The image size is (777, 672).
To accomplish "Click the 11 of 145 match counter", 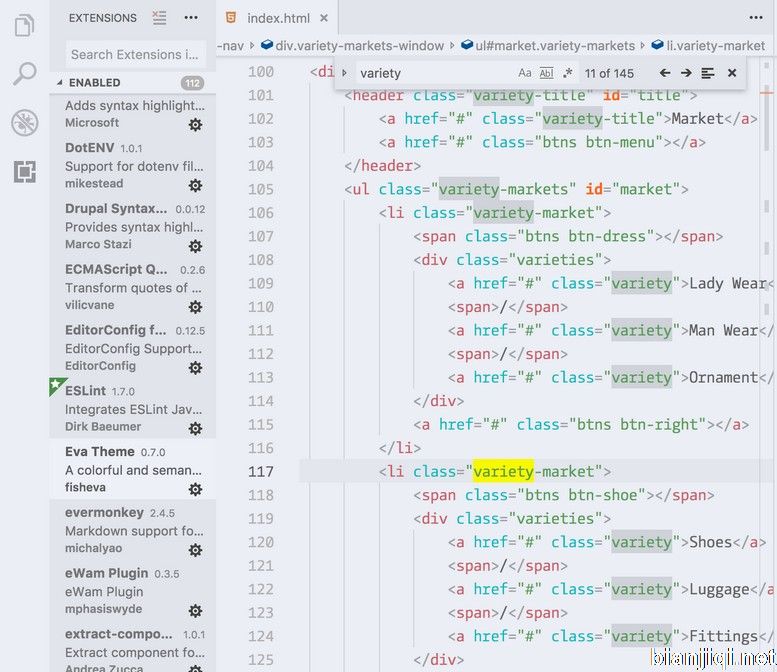I will click(609, 73).
